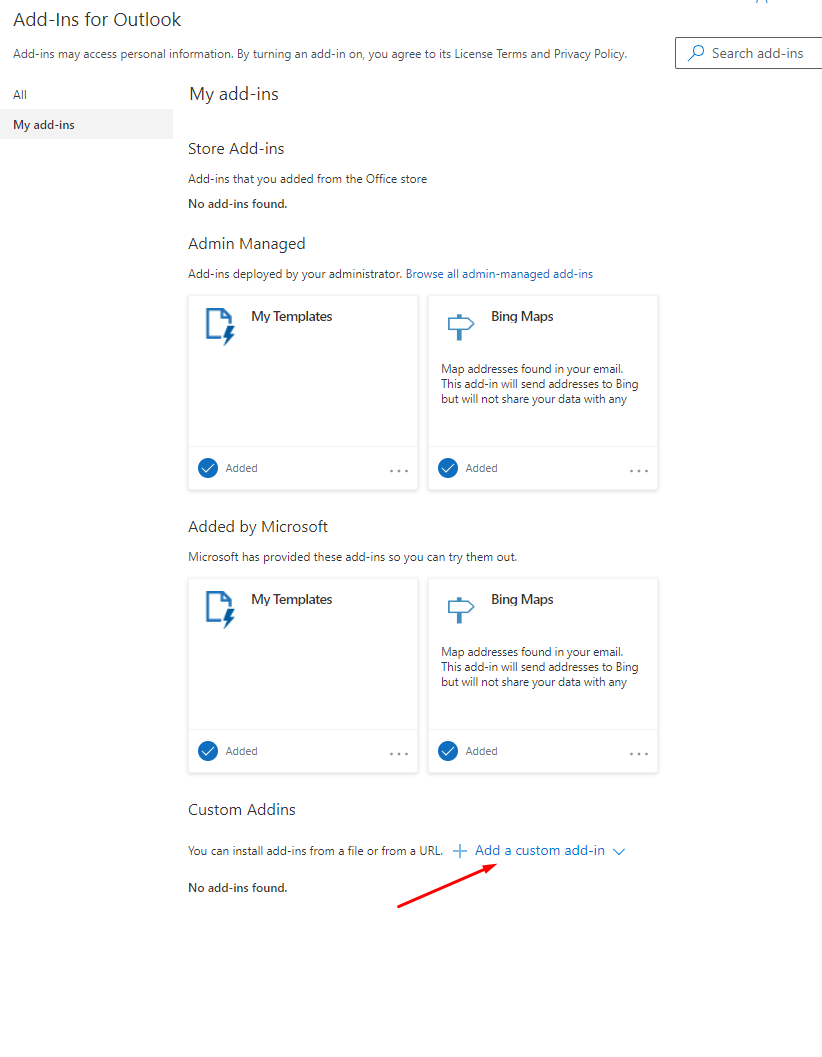
Task: Toggle Added checkmark on Admin Managed My Templates
Action: click(208, 468)
